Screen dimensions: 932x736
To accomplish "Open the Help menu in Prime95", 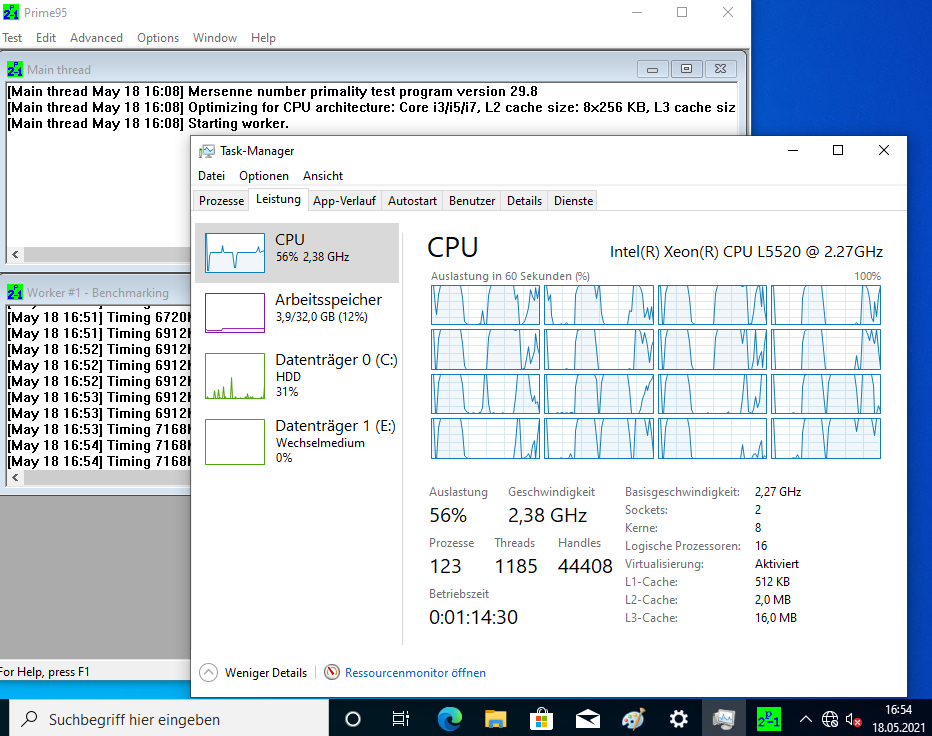I will [263, 38].
